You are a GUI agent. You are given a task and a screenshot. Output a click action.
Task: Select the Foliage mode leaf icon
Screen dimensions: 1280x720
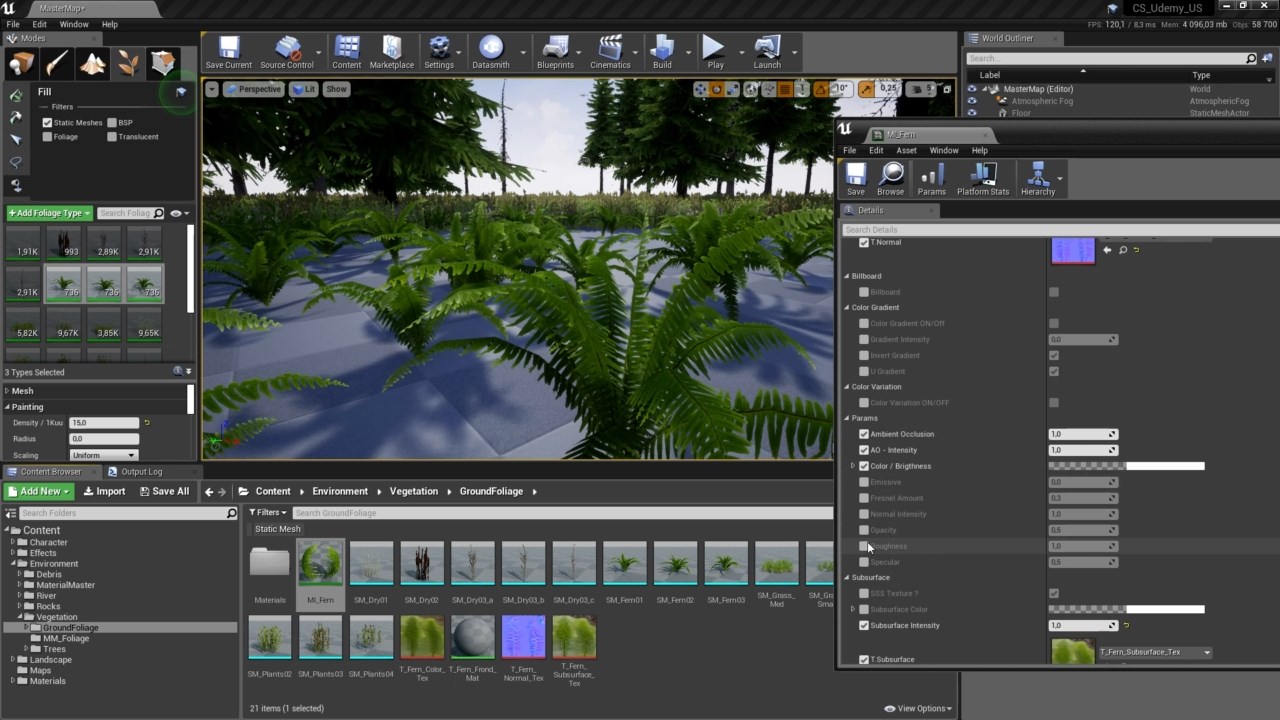[128, 64]
